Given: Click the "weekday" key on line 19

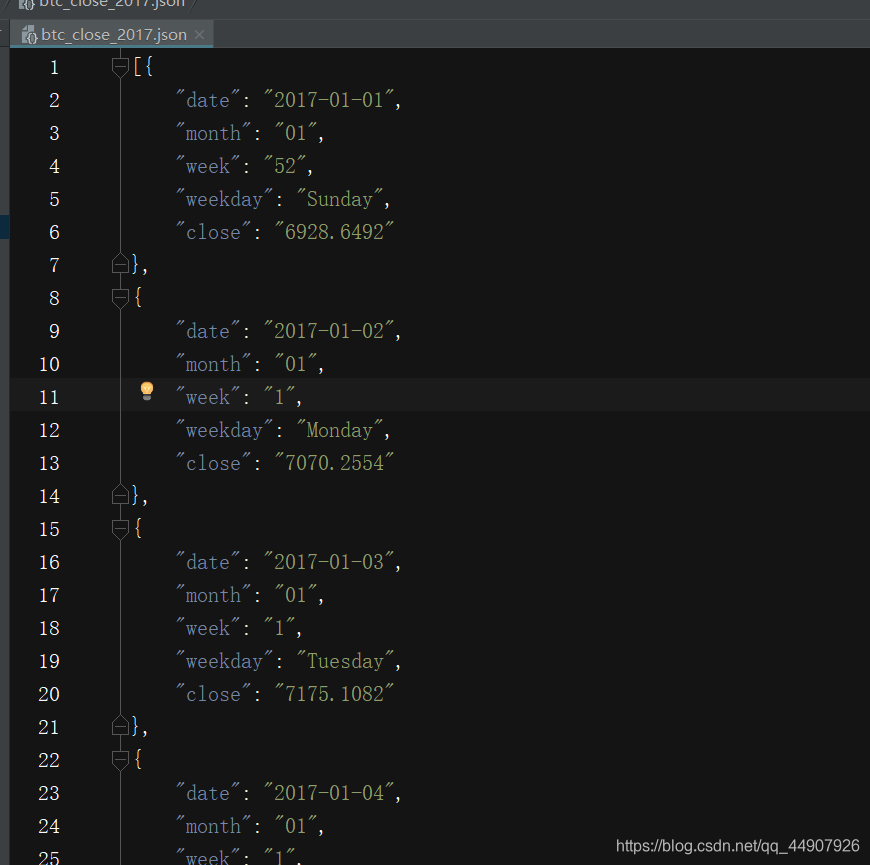Looking at the screenshot, I should [224, 661].
